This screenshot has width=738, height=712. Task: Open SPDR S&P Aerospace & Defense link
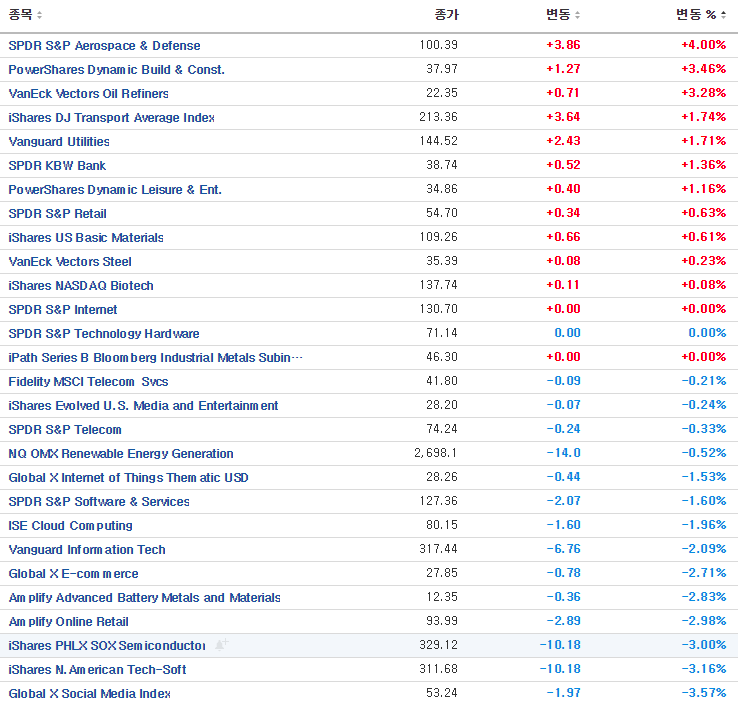click(x=104, y=46)
